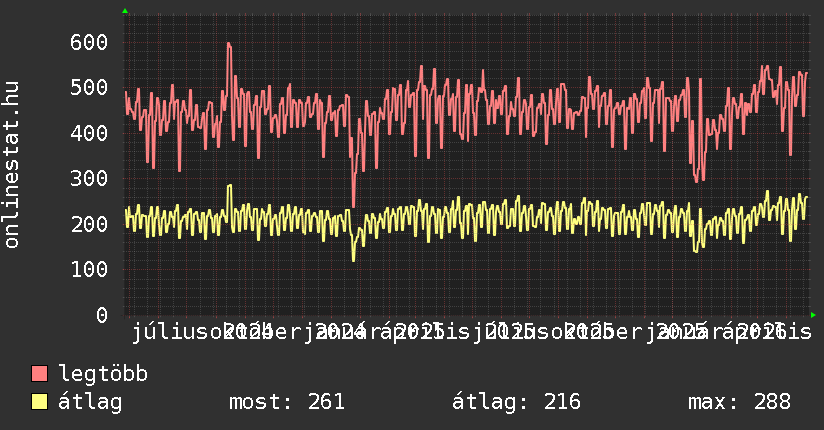Click the 300 y-axis label

[x=88, y=178]
